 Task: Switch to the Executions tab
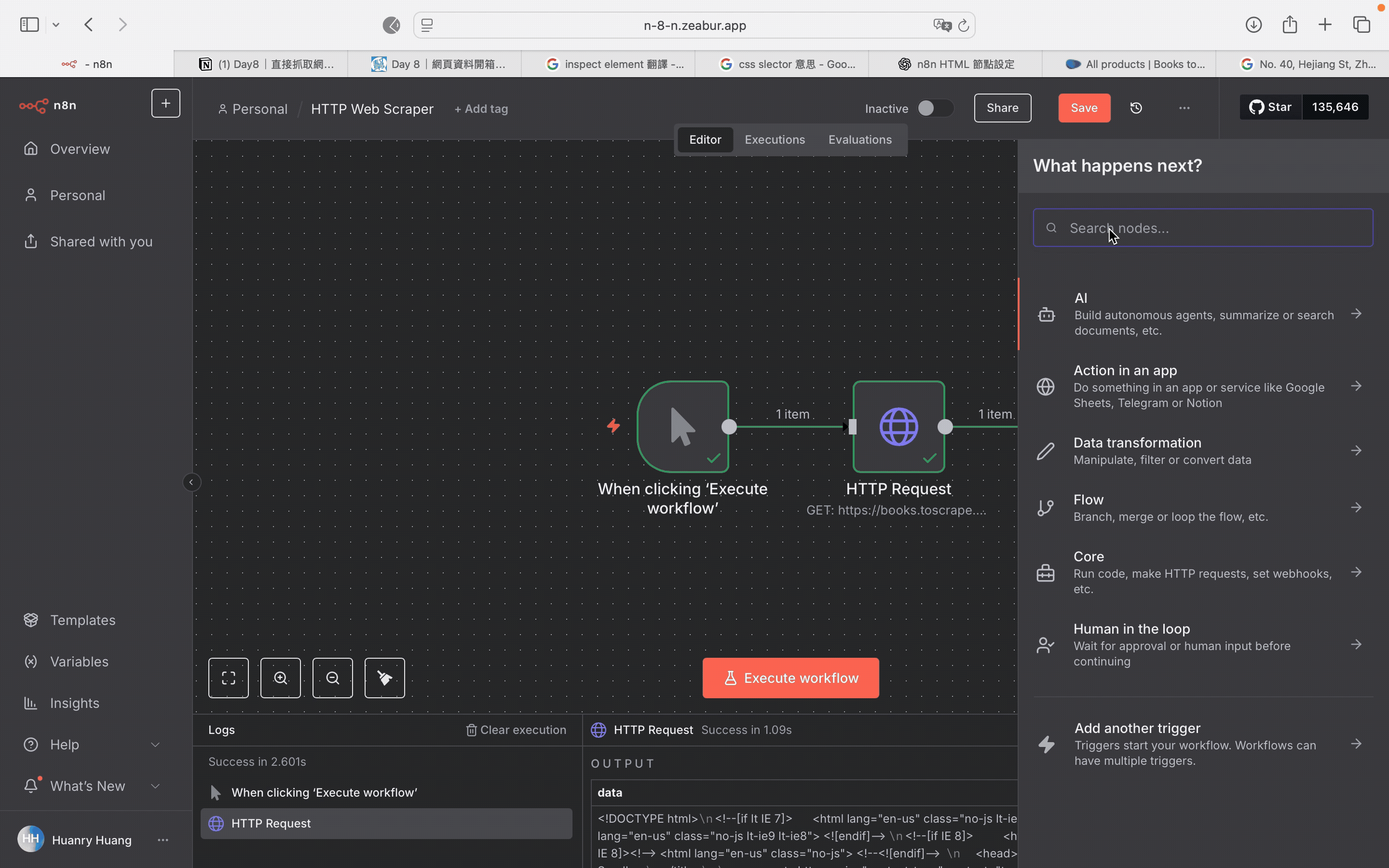[x=774, y=139]
